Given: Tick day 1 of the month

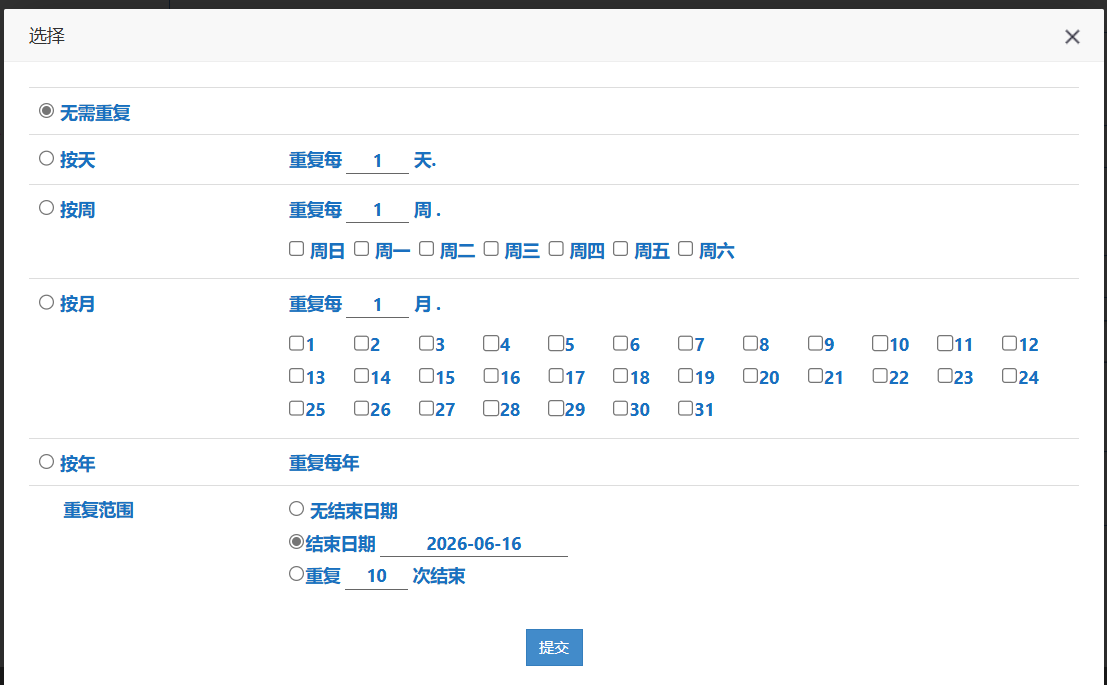Looking at the screenshot, I should 297,343.
